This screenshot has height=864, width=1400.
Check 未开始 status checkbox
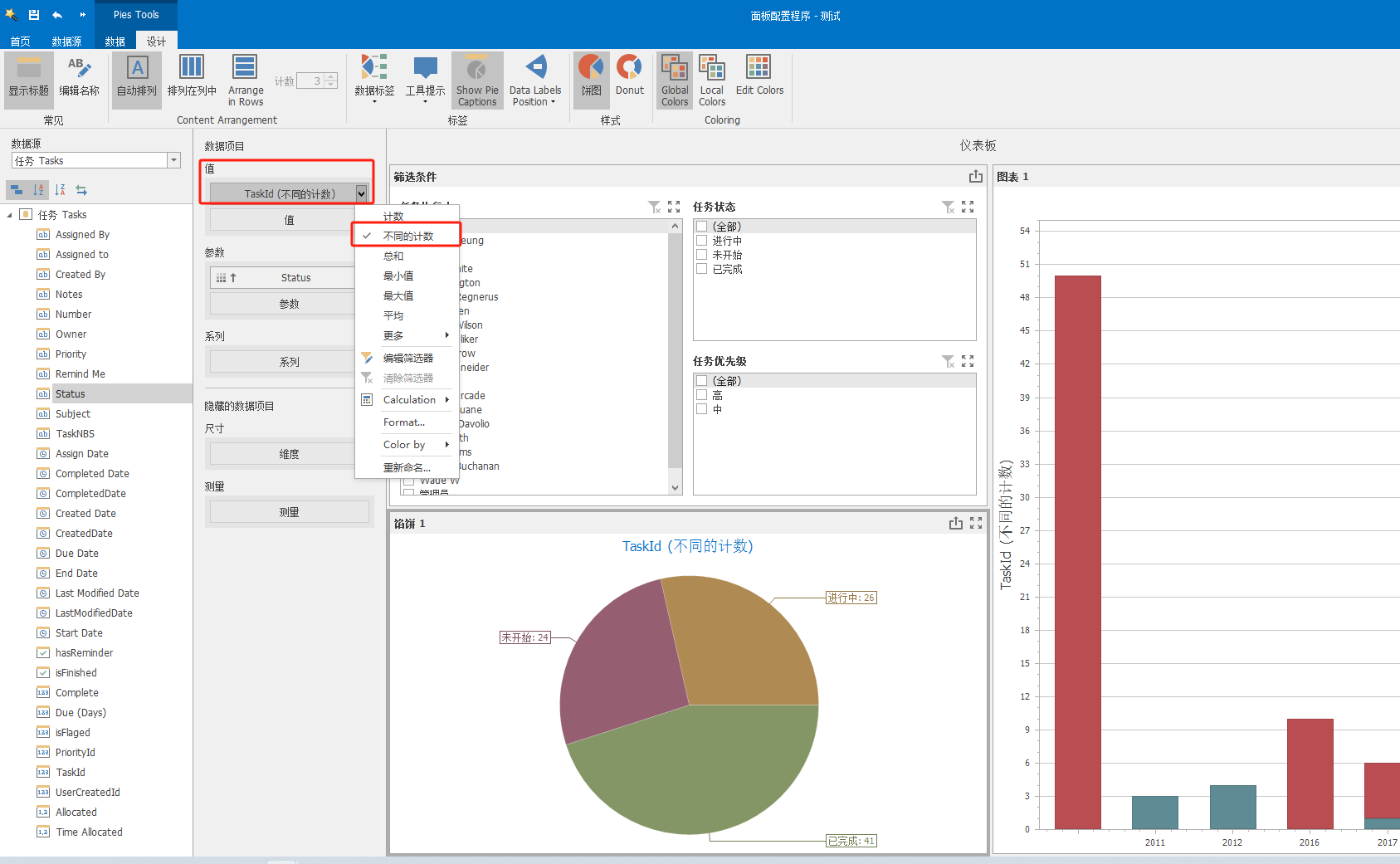point(701,255)
